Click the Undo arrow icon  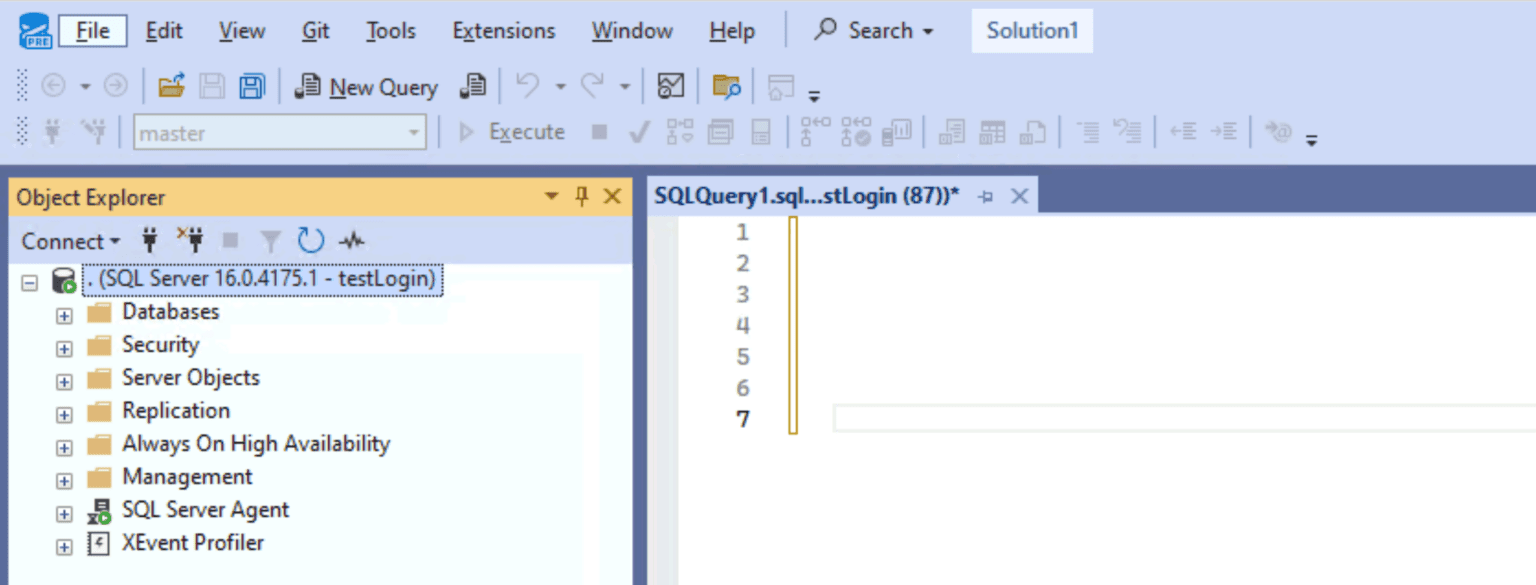point(527,87)
